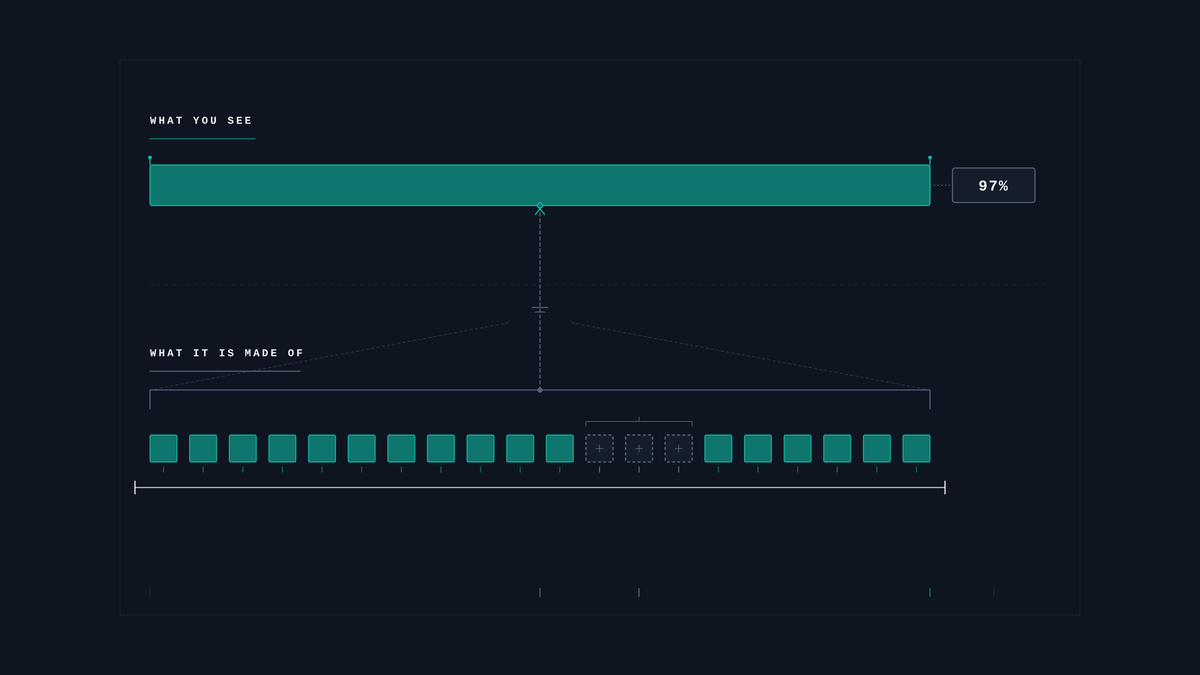Click the teal X marker beneath the wide bar
The height and width of the screenshot is (675, 1200).
pos(540,209)
